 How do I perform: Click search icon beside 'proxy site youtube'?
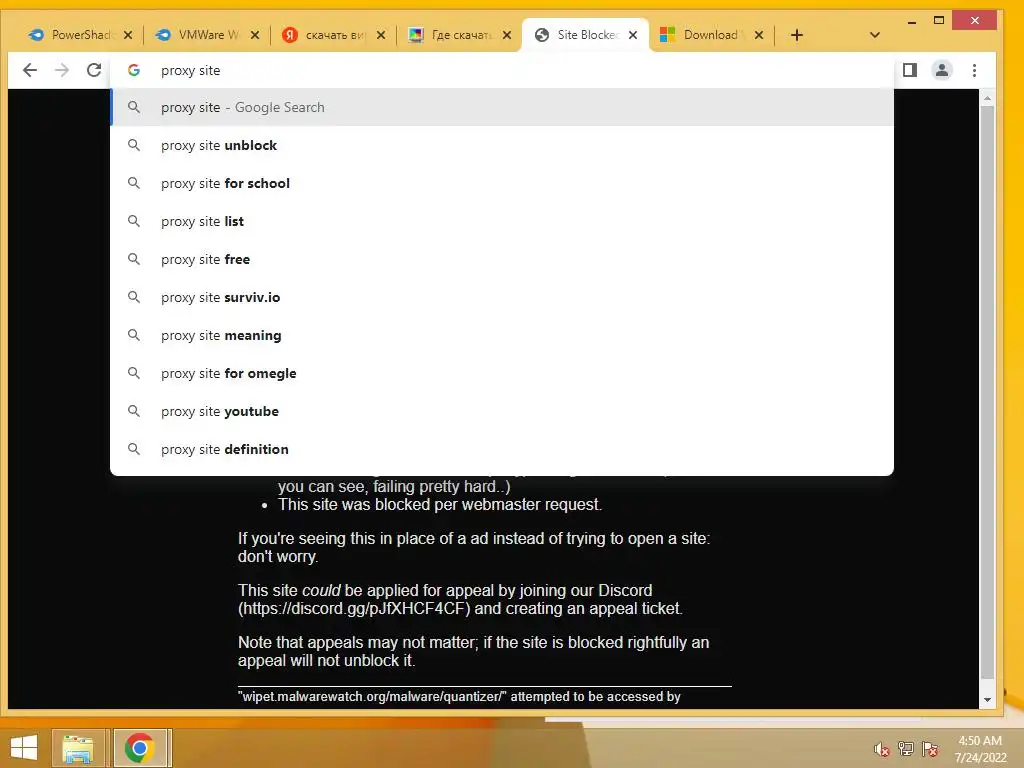(134, 411)
